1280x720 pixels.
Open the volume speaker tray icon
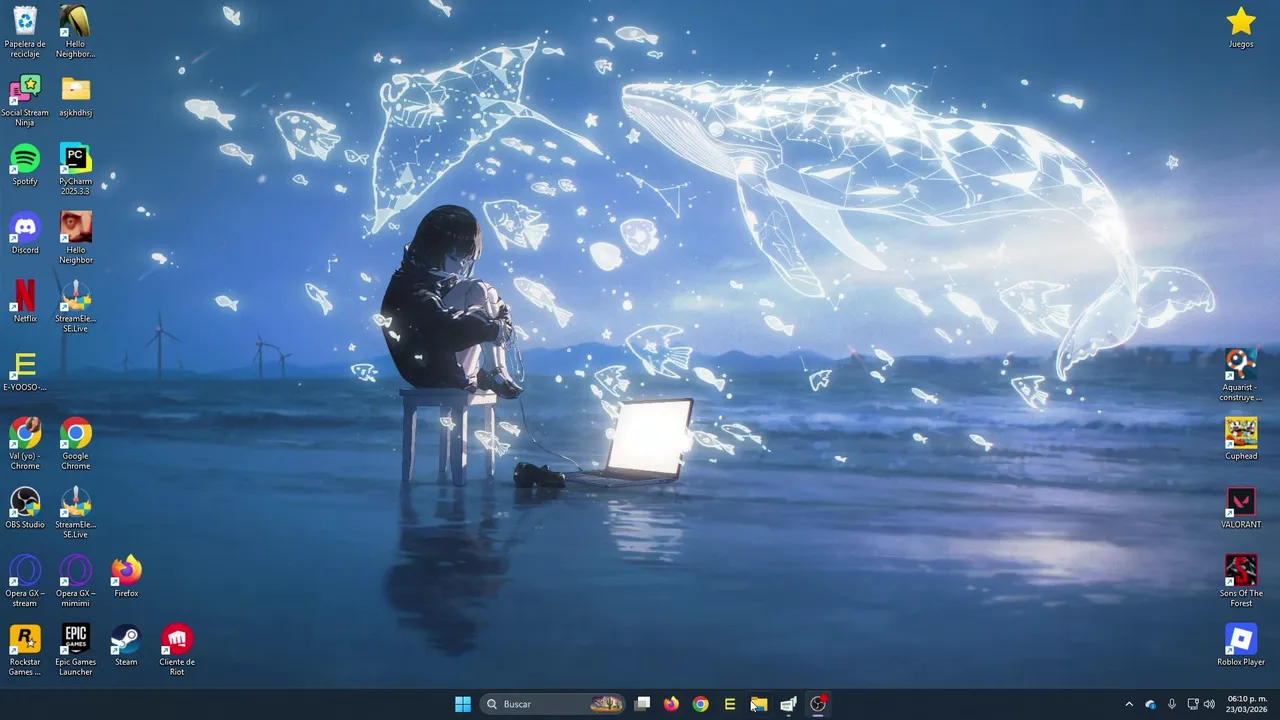coord(1210,704)
